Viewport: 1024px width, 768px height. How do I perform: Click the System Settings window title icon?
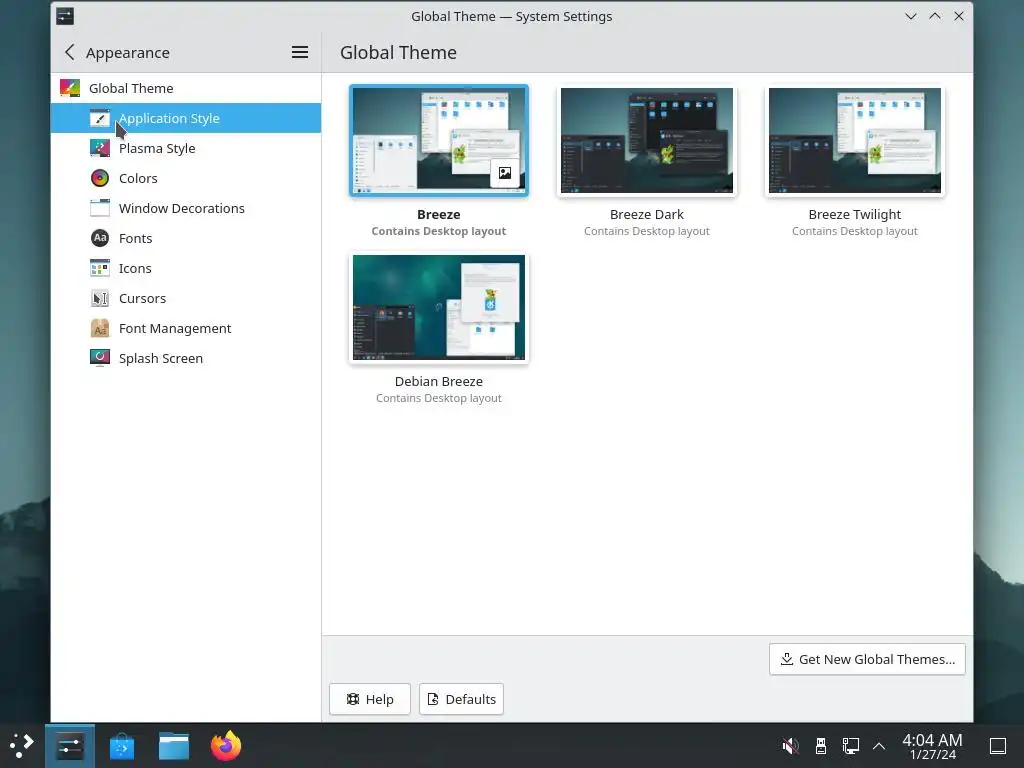click(65, 16)
